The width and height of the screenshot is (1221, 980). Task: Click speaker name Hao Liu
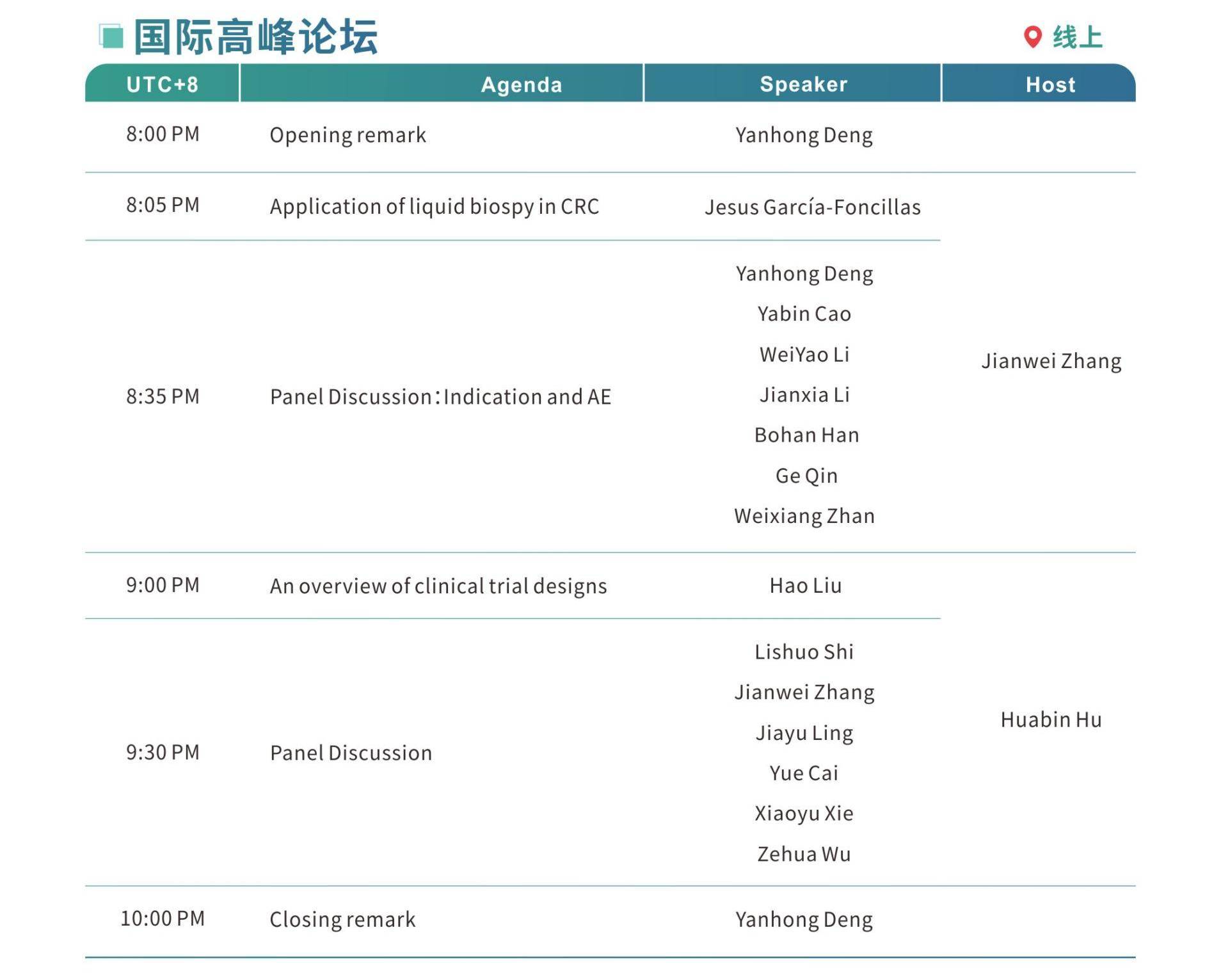click(805, 585)
